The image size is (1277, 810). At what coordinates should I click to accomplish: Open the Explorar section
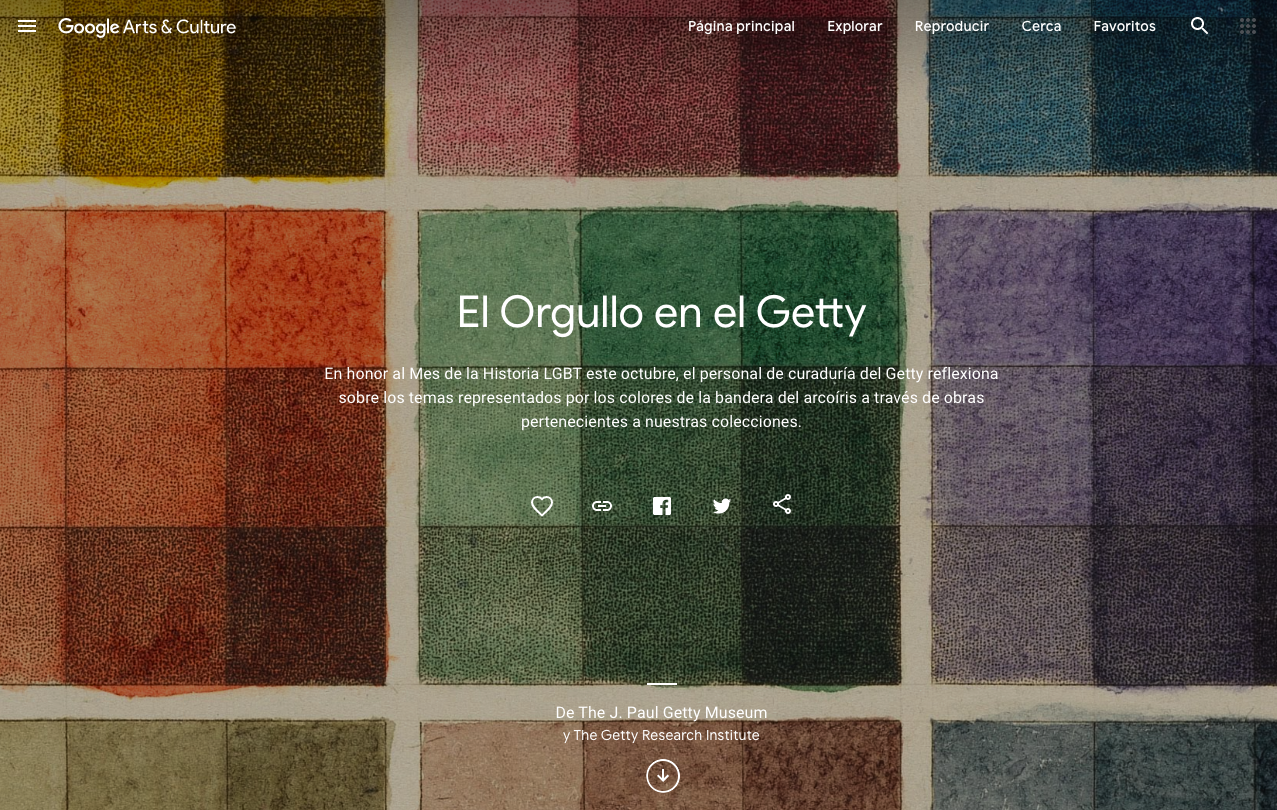click(x=854, y=27)
